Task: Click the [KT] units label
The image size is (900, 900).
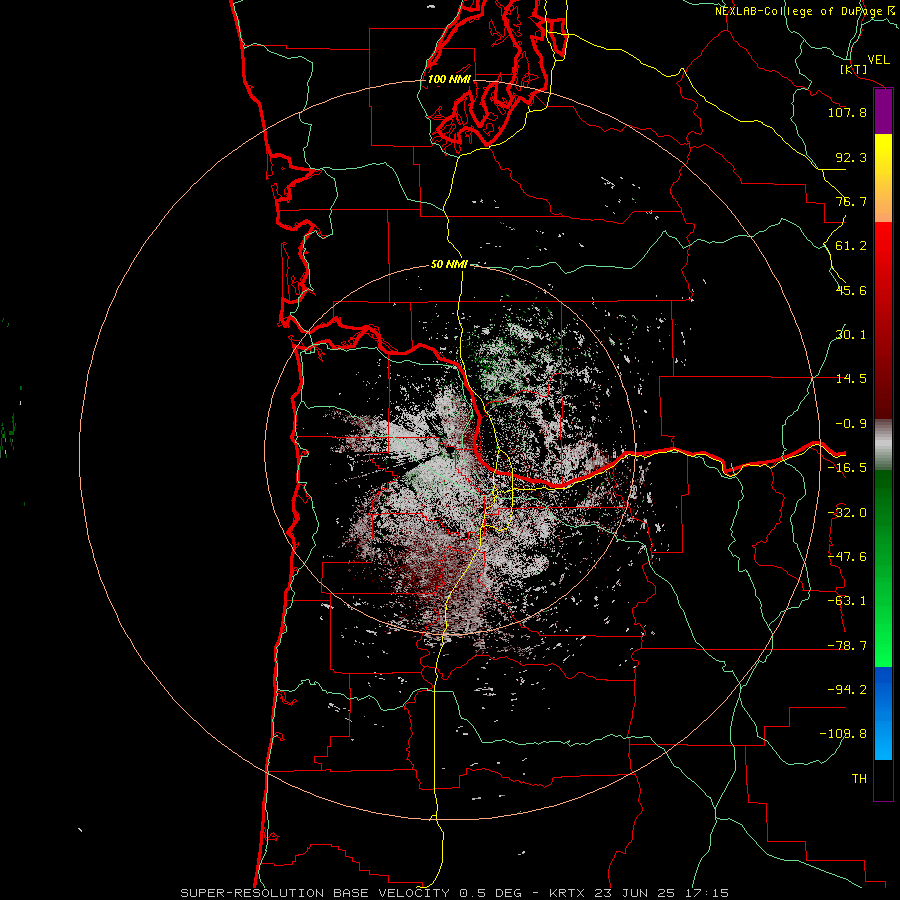Action: (854, 69)
